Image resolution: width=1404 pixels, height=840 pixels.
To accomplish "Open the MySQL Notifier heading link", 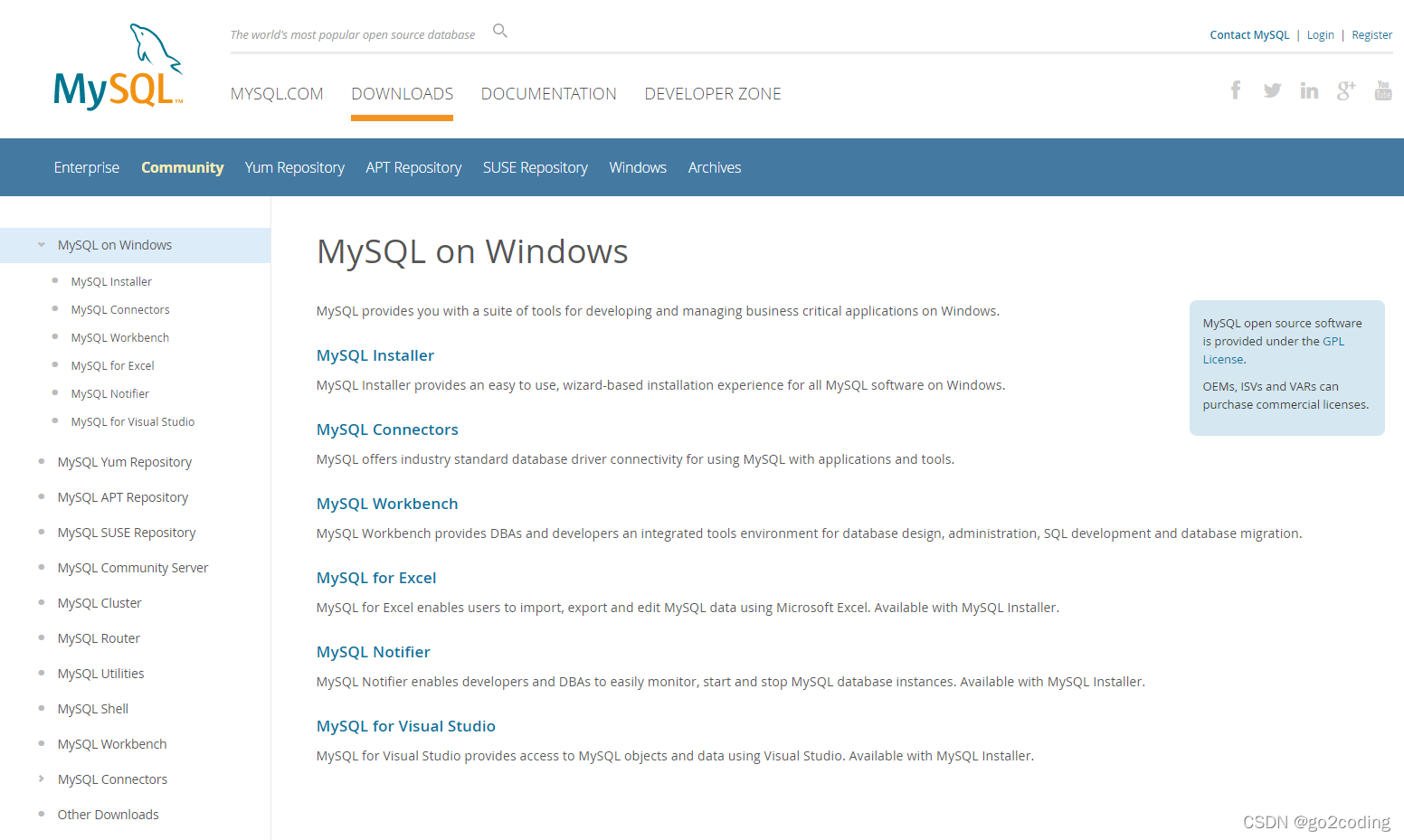I will coord(374,652).
